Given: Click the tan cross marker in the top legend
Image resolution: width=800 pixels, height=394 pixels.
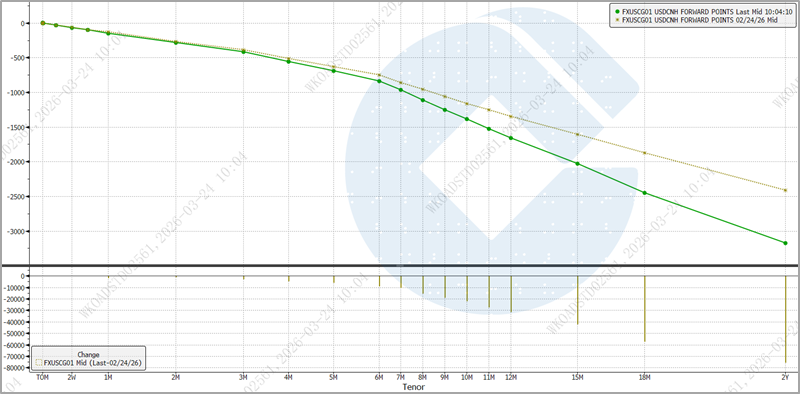Looking at the screenshot, I should pyautogui.click(x=617, y=19).
